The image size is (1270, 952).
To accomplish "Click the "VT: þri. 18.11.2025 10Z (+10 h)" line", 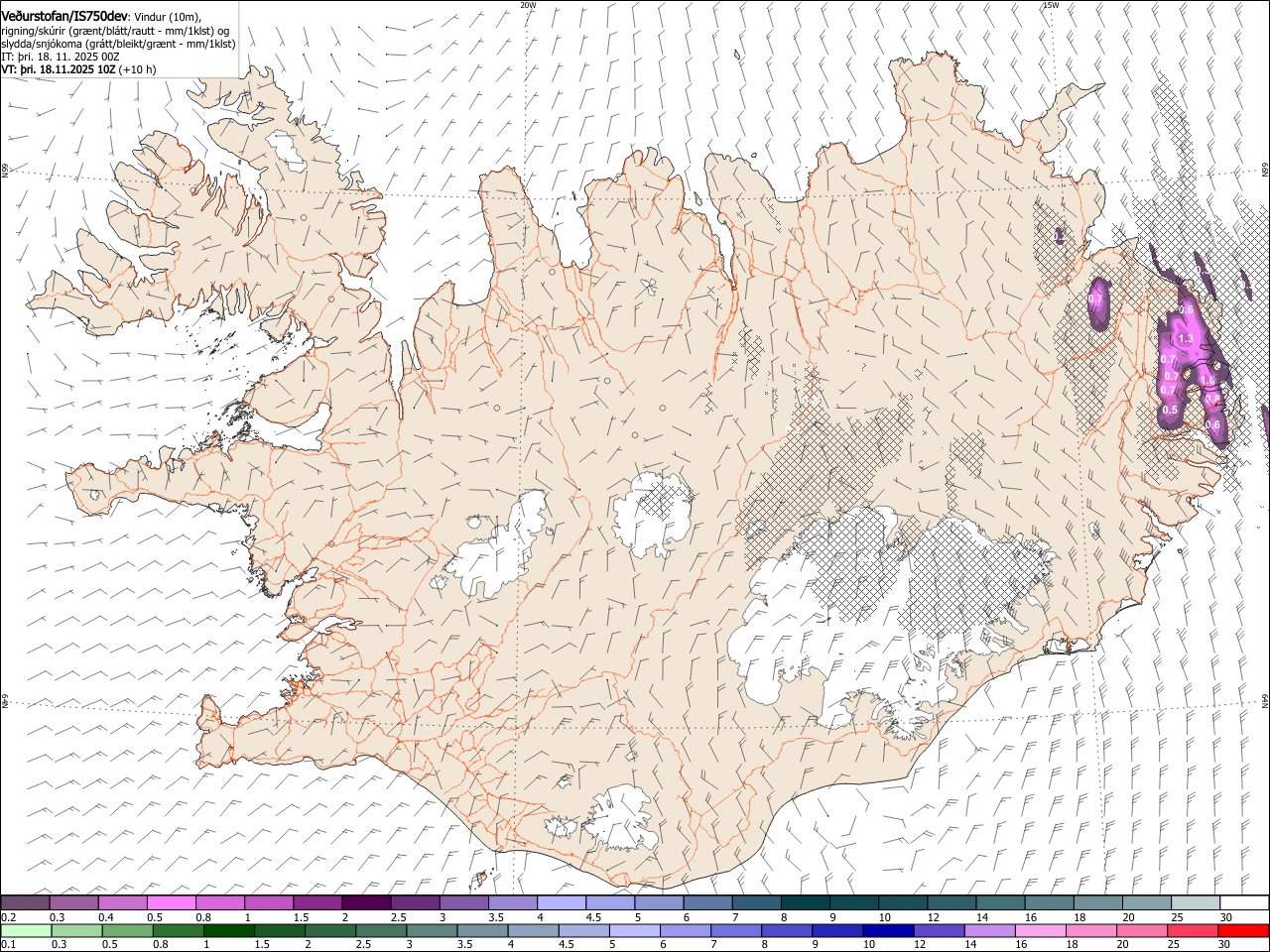I will 78,69.
